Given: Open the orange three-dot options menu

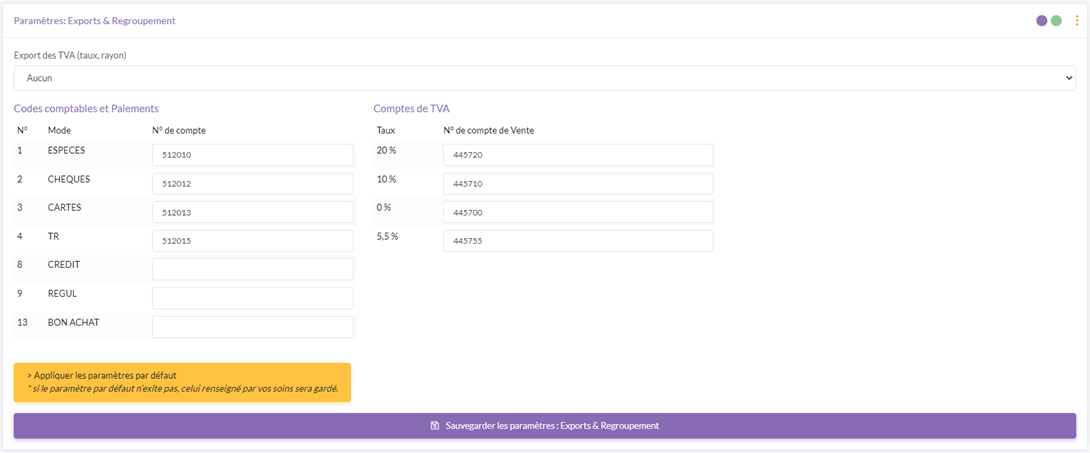Looking at the screenshot, I should tap(1076, 20).
